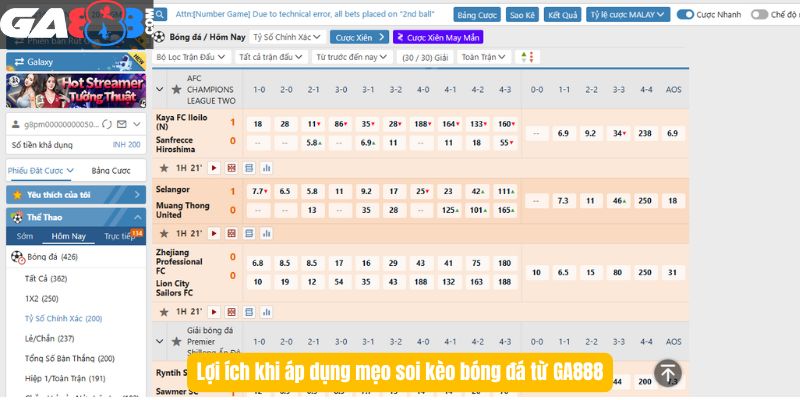Click the Cược Xiên button
Image resolution: width=800 pixels, height=400 pixels.
[x=359, y=37]
